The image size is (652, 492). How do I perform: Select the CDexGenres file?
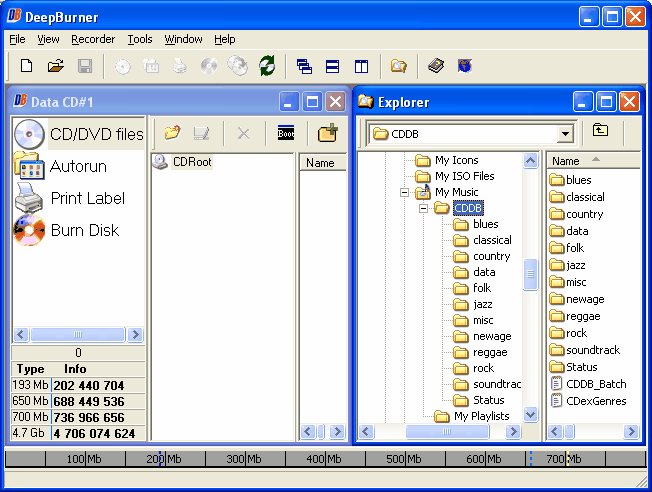[596, 401]
